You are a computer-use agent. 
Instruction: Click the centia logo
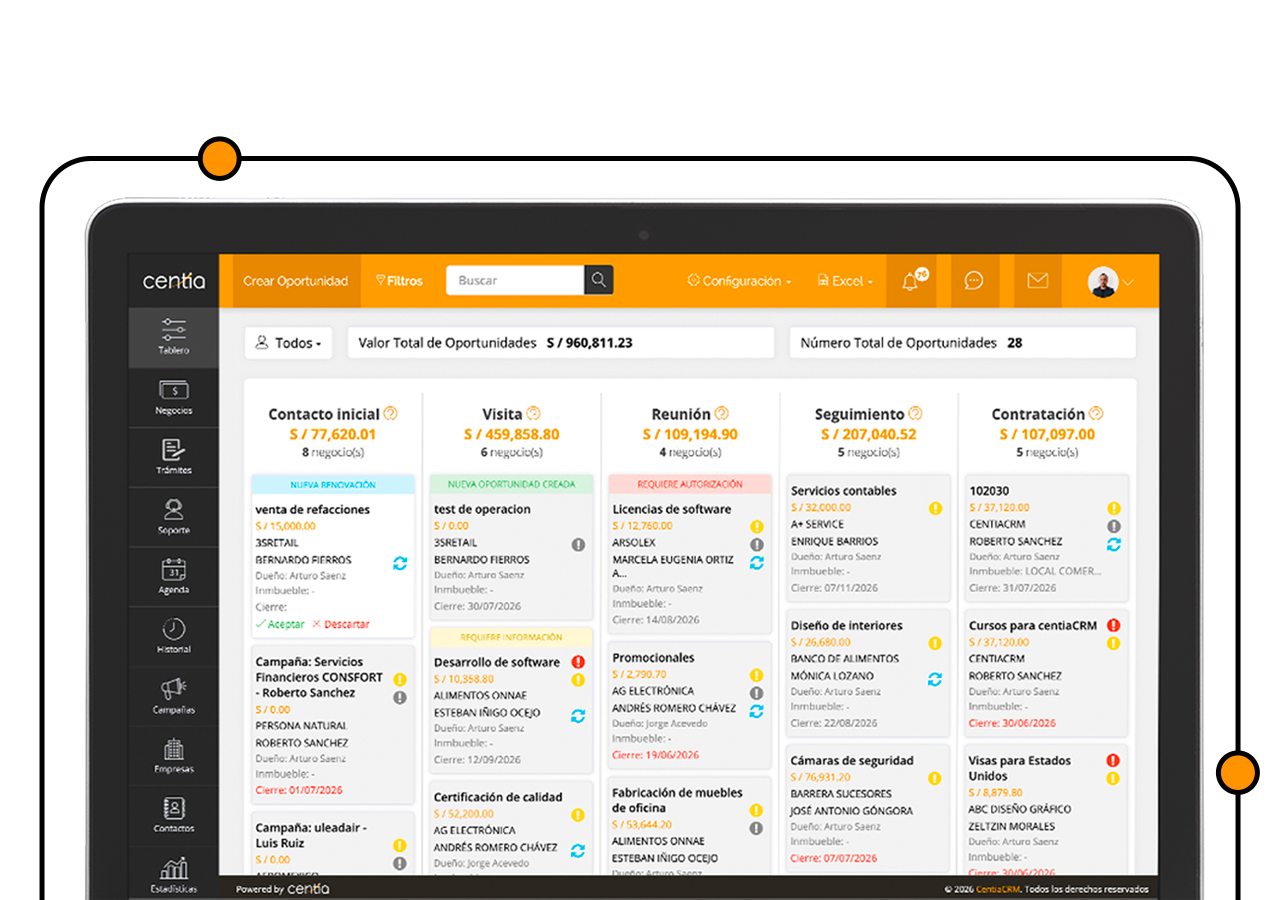[174, 281]
